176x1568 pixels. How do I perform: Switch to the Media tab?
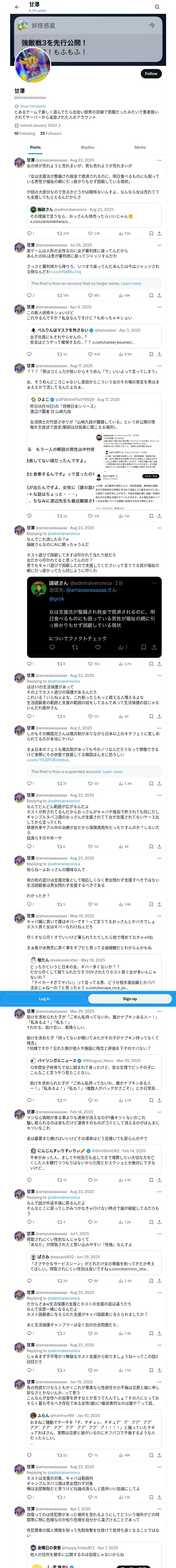click(140, 147)
